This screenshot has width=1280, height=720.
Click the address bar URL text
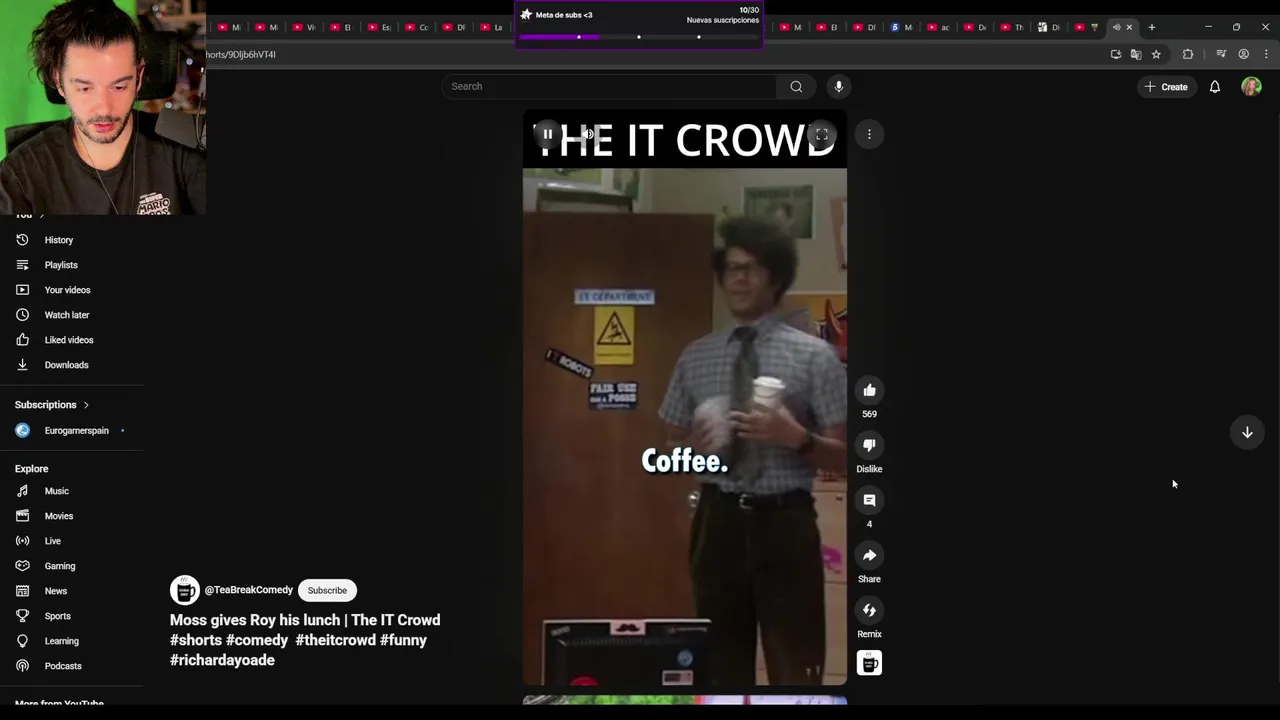[x=241, y=54]
